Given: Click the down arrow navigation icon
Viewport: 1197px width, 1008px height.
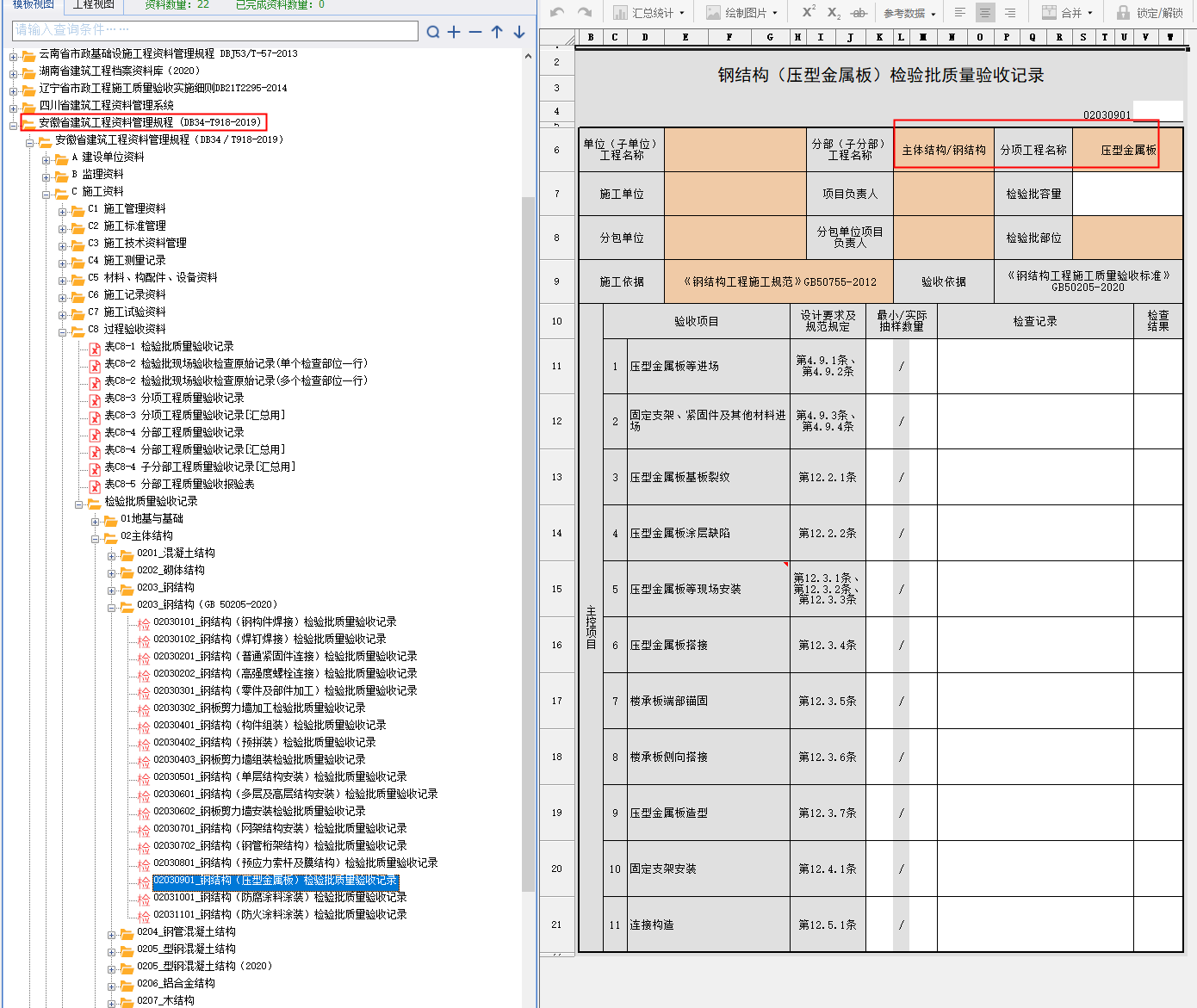Looking at the screenshot, I should tap(519, 32).
